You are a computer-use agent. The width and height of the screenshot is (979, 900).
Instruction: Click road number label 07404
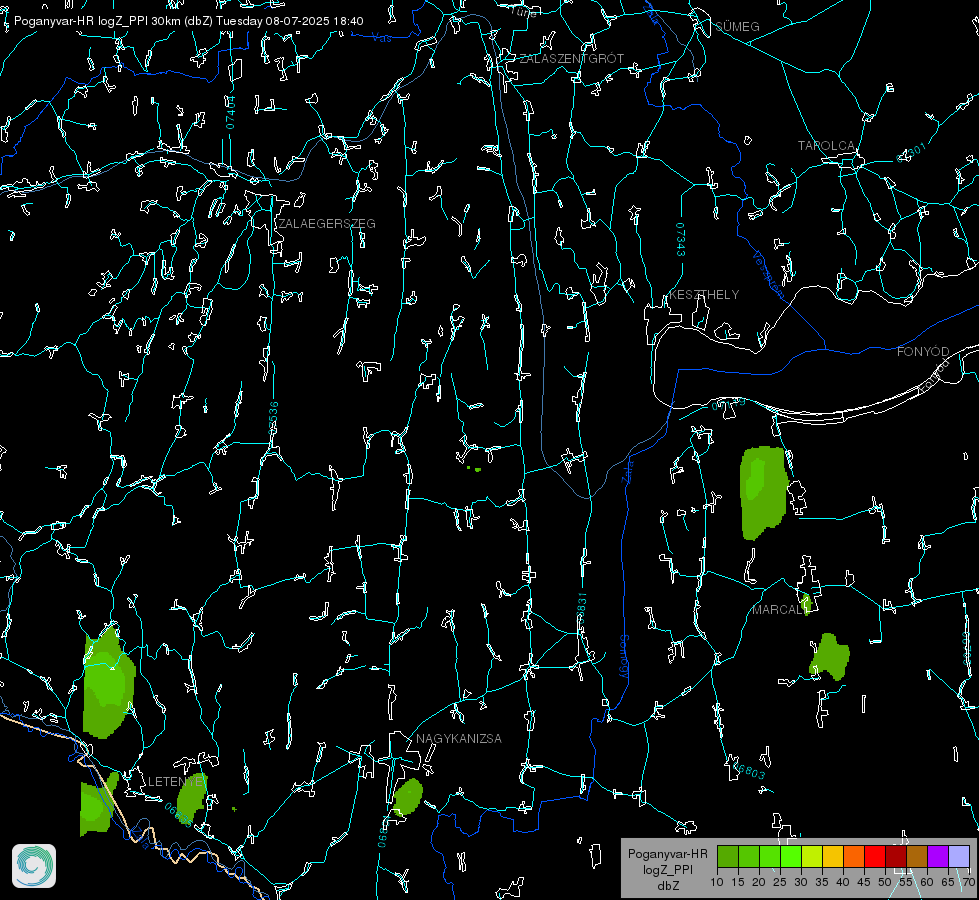tap(230, 113)
